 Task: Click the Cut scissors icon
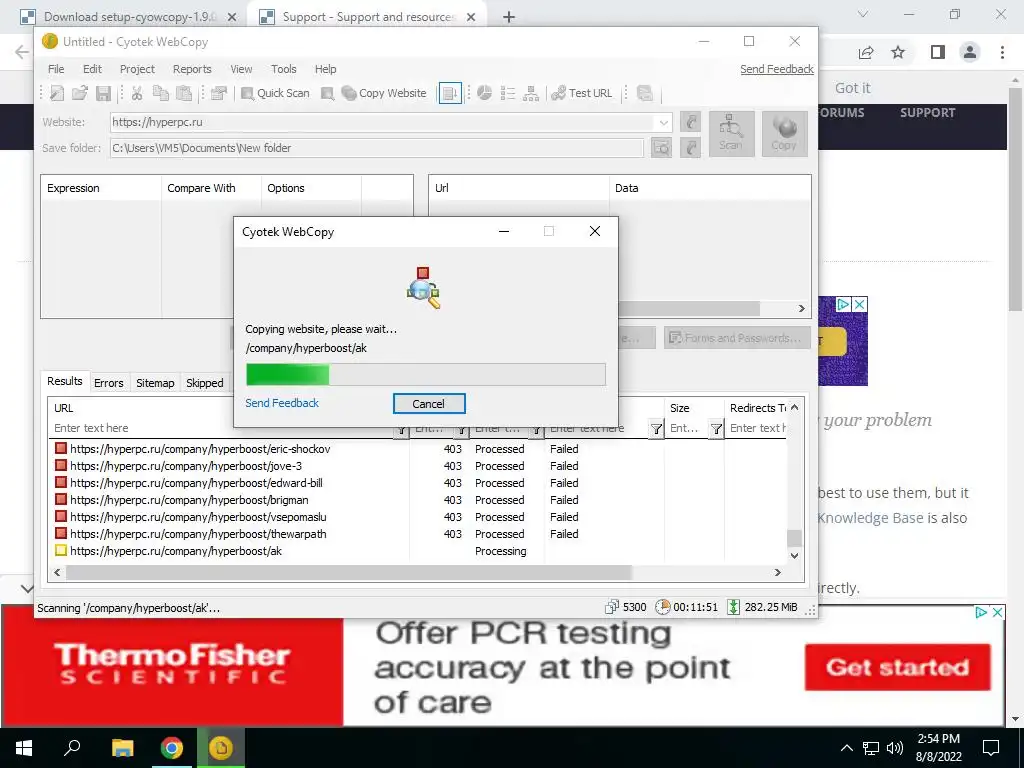(x=137, y=93)
